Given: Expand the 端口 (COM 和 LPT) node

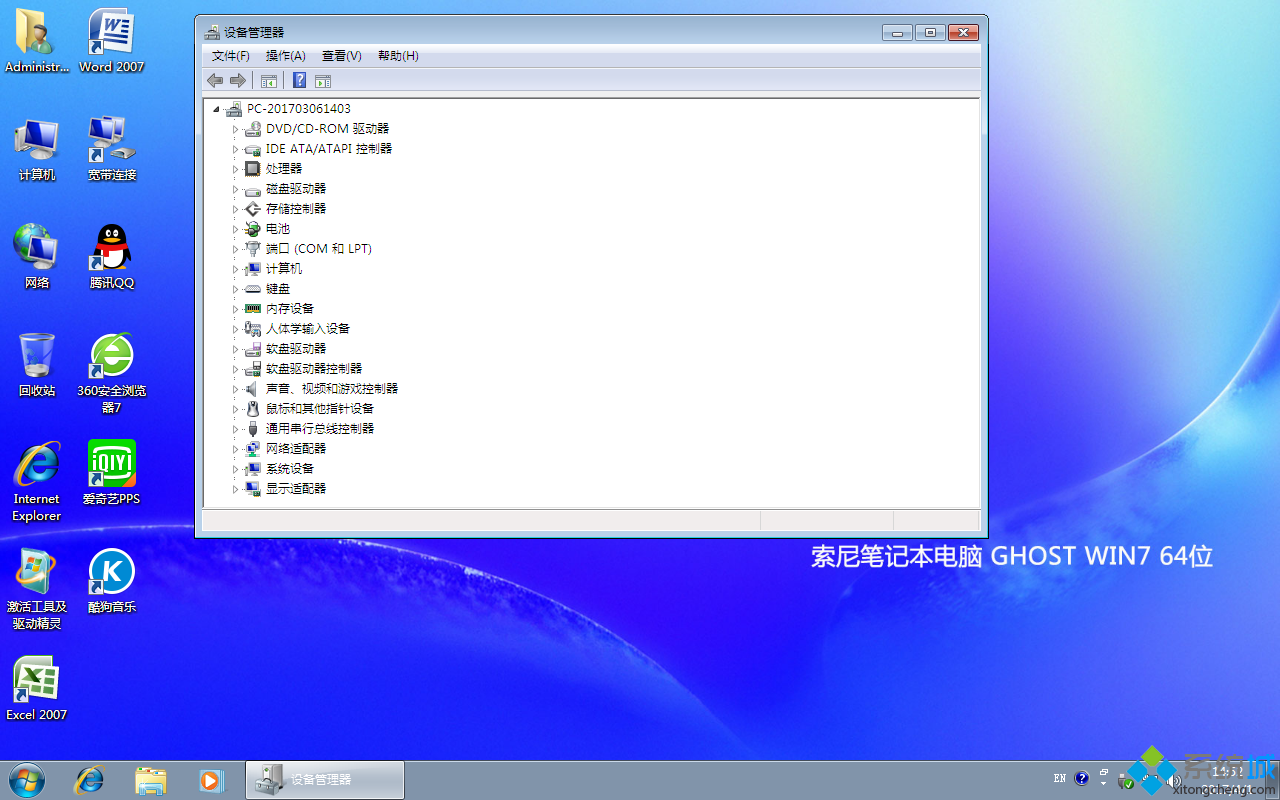Looking at the screenshot, I should point(236,249).
